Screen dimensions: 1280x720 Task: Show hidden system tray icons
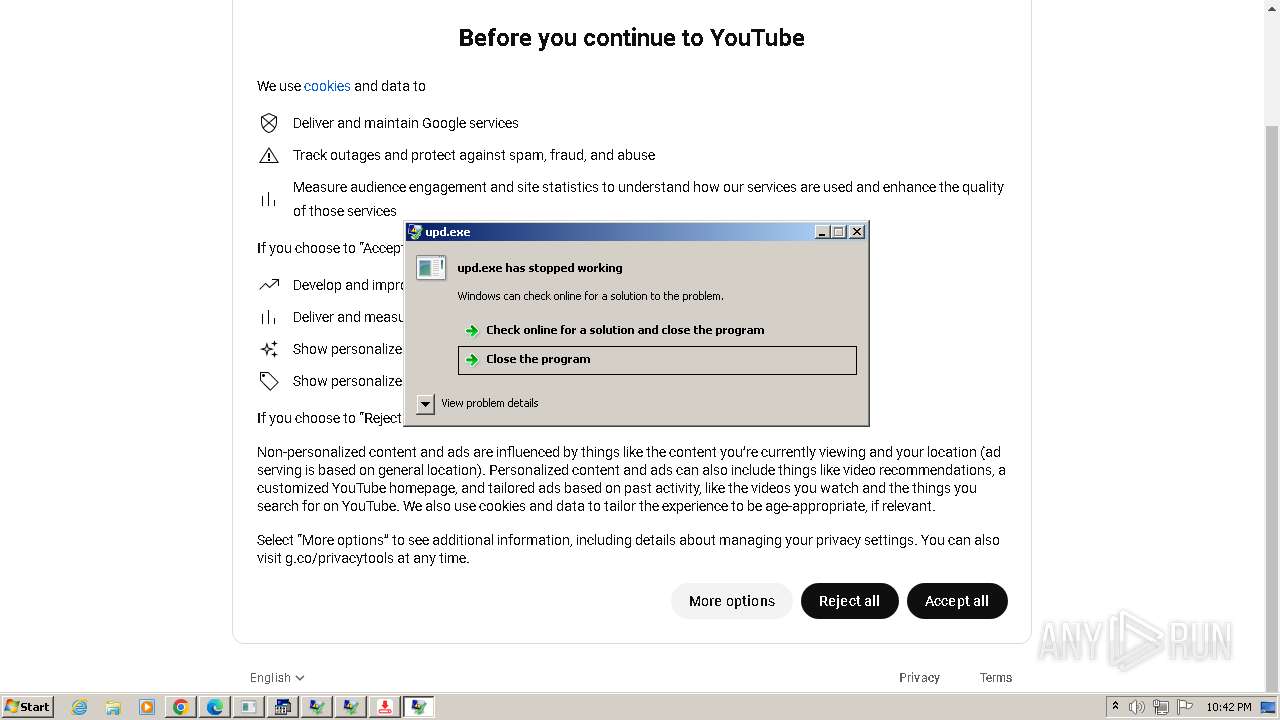[1115, 707]
